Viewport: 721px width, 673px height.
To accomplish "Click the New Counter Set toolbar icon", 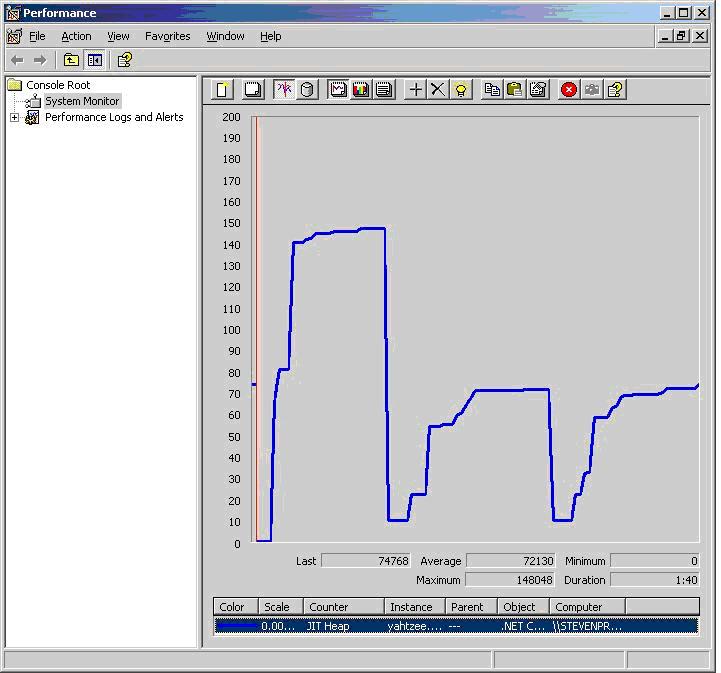I will pyautogui.click(x=223, y=89).
